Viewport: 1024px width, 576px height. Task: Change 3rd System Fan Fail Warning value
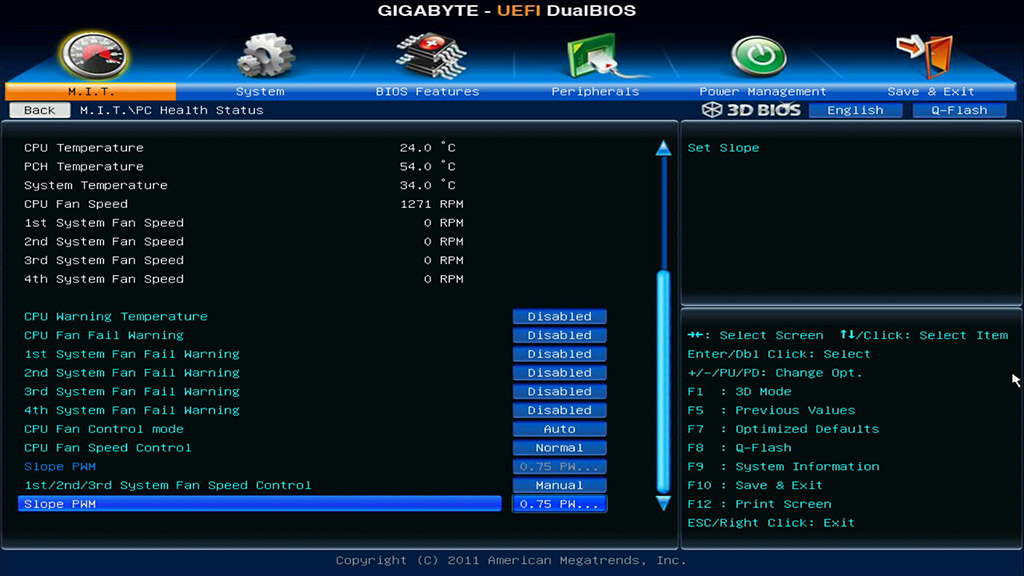tap(560, 391)
